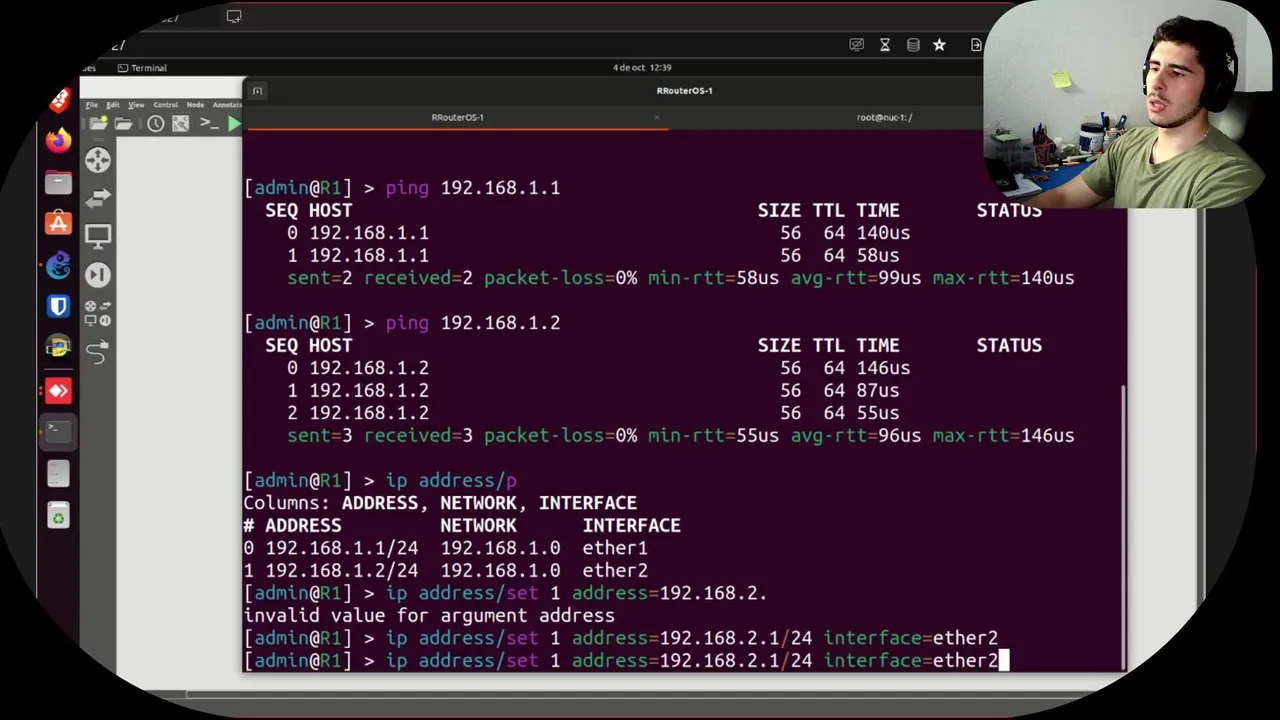The width and height of the screenshot is (1280, 720).
Task: Click the RRouterOS-1 window title
Action: click(684, 91)
